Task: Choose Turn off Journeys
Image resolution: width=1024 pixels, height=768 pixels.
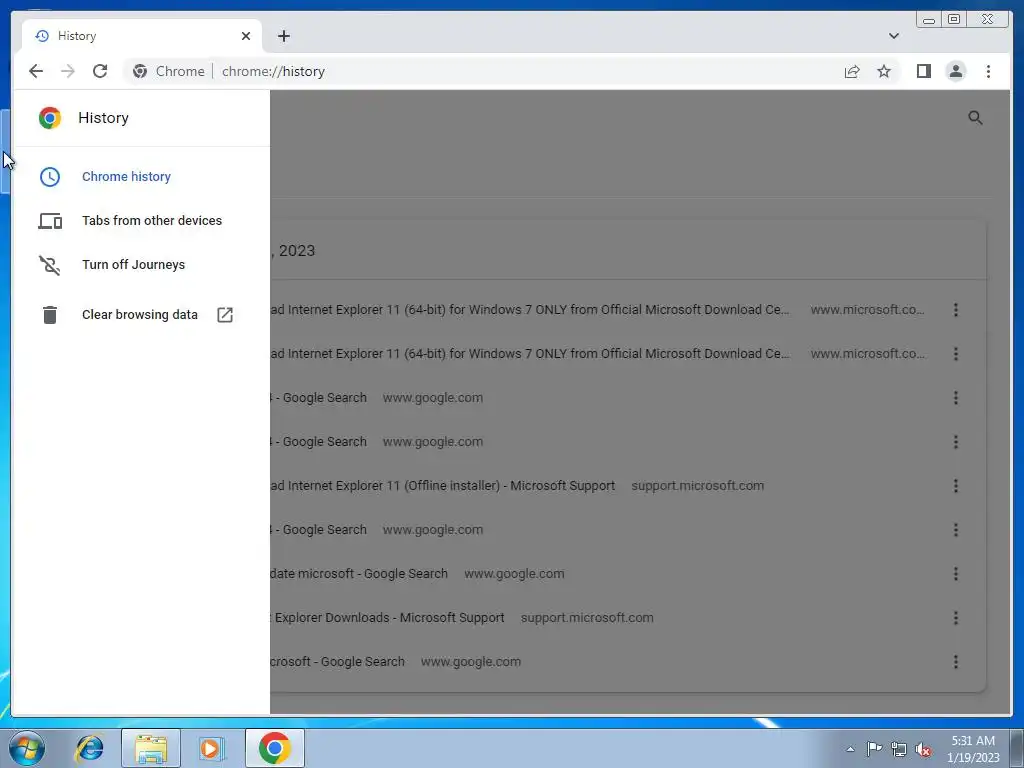Action: pos(133,264)
